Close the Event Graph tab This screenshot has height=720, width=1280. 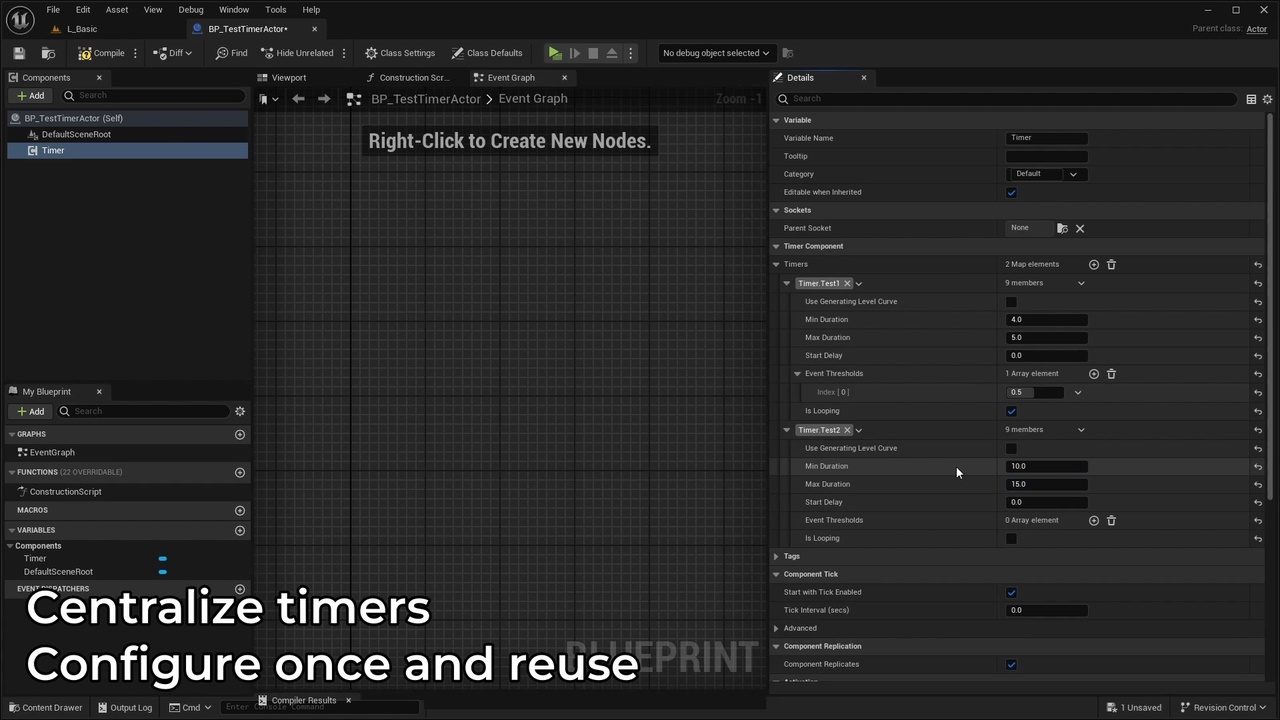click(564, 78)
